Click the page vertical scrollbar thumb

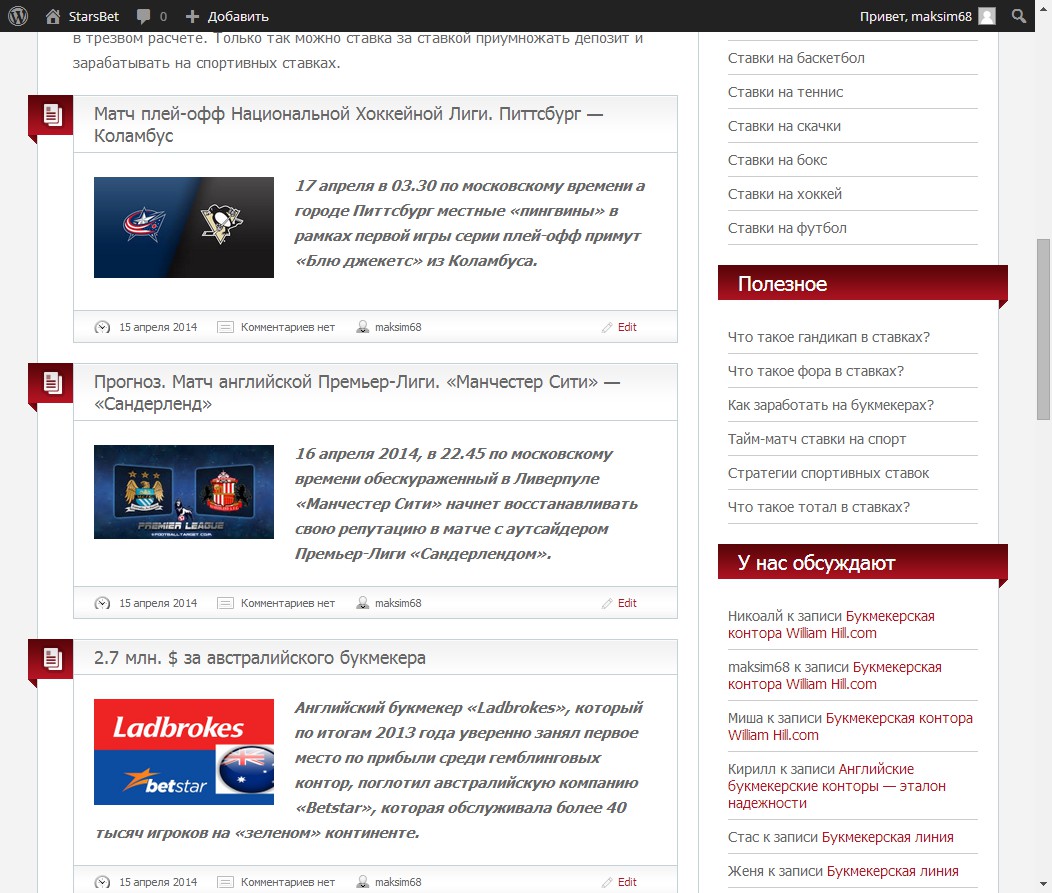coord(1043,329)
